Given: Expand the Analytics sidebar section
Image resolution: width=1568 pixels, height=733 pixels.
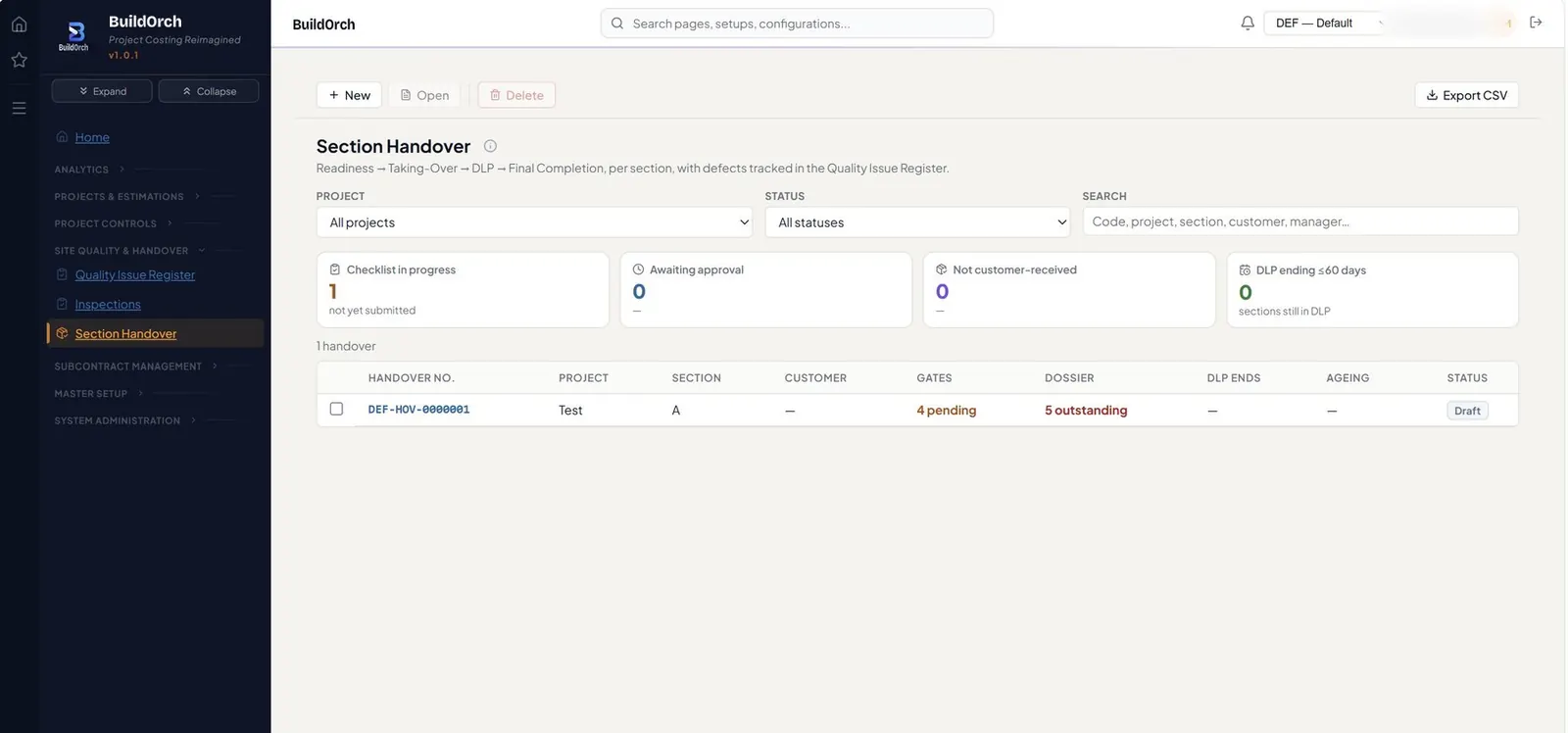Looking at the screenshot, I should 89,170.
